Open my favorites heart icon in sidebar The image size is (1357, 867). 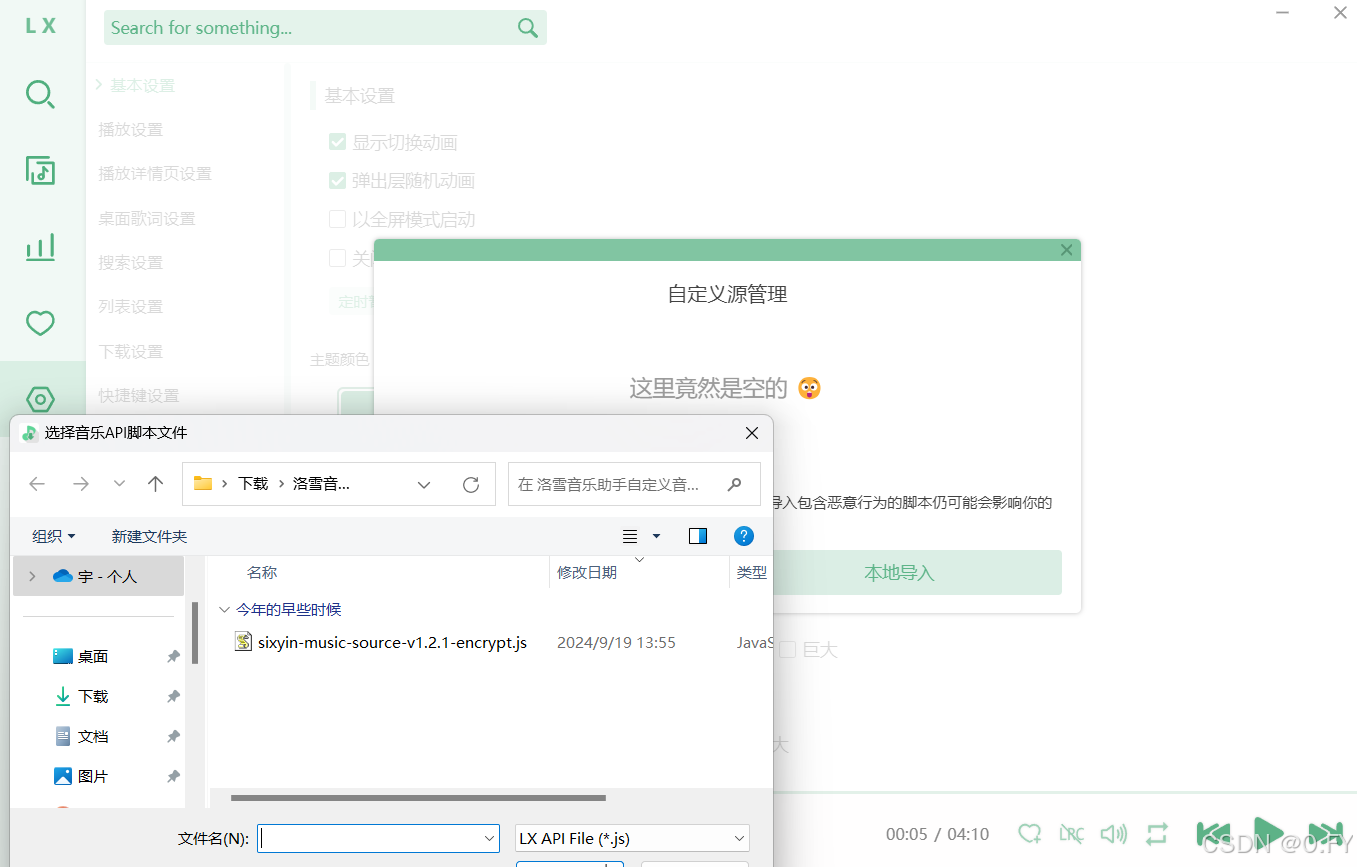point(40,323)
